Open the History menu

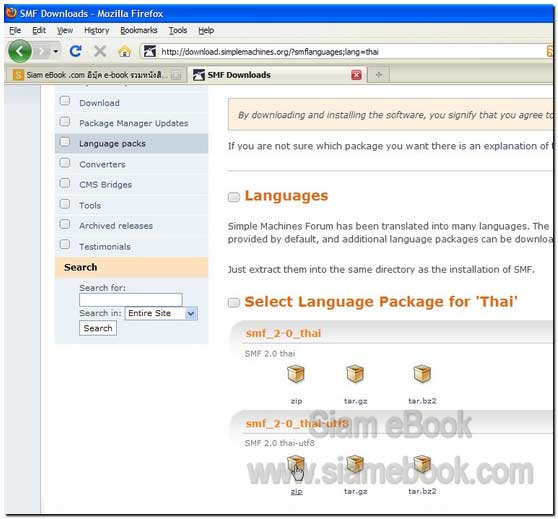[96, 31]
